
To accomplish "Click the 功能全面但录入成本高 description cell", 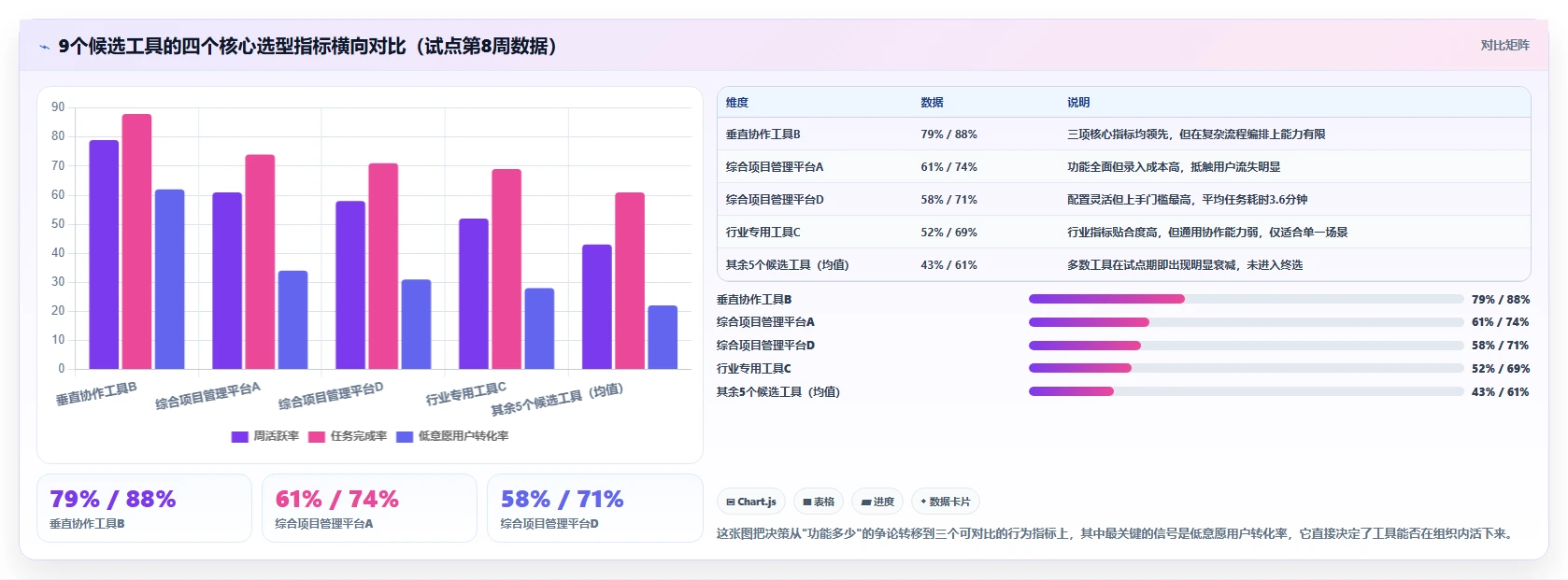I will click(x=1174, y=167).
